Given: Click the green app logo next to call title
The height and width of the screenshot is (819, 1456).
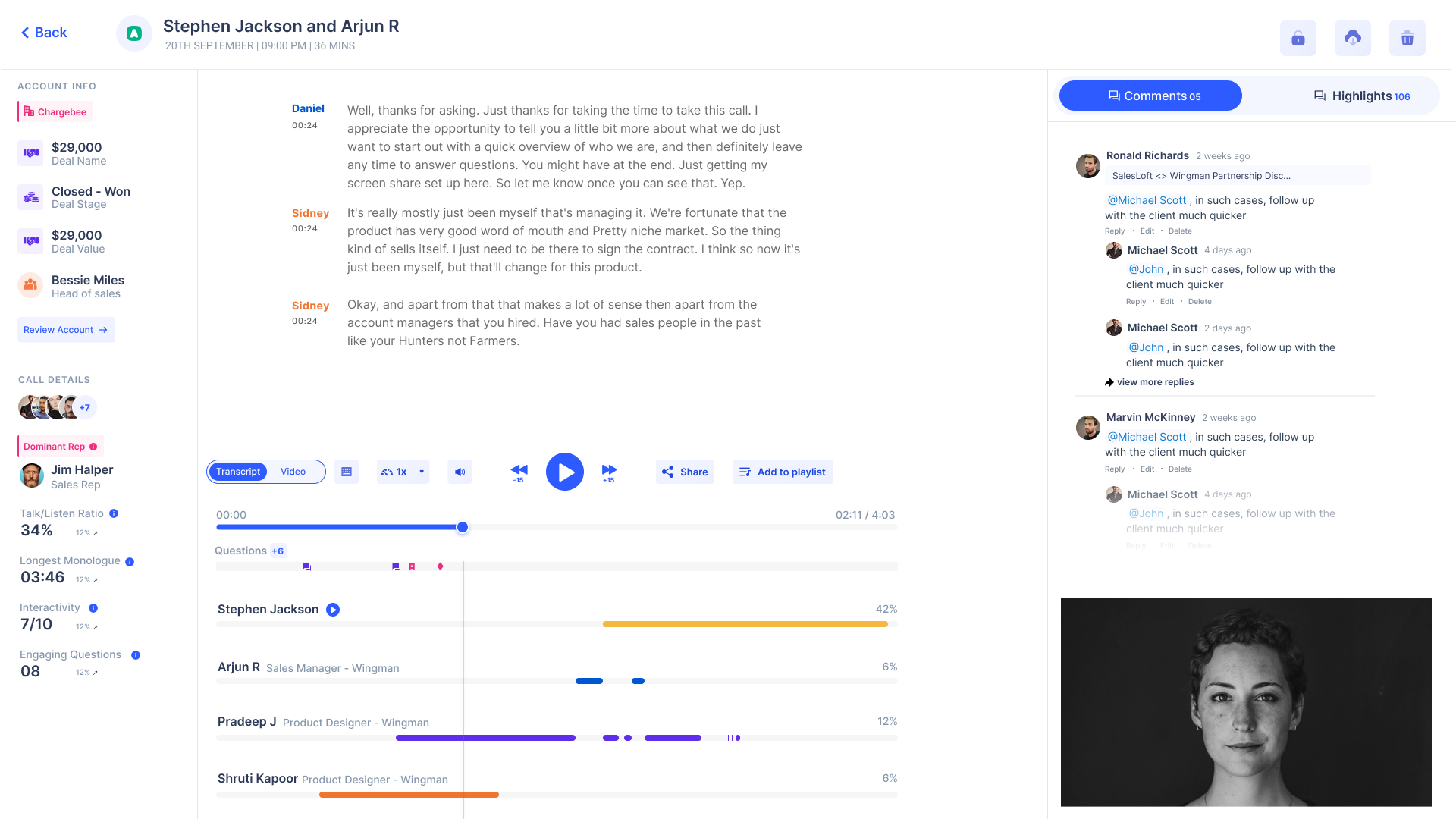Looking at the screenshot, I should tap(134, 33).
